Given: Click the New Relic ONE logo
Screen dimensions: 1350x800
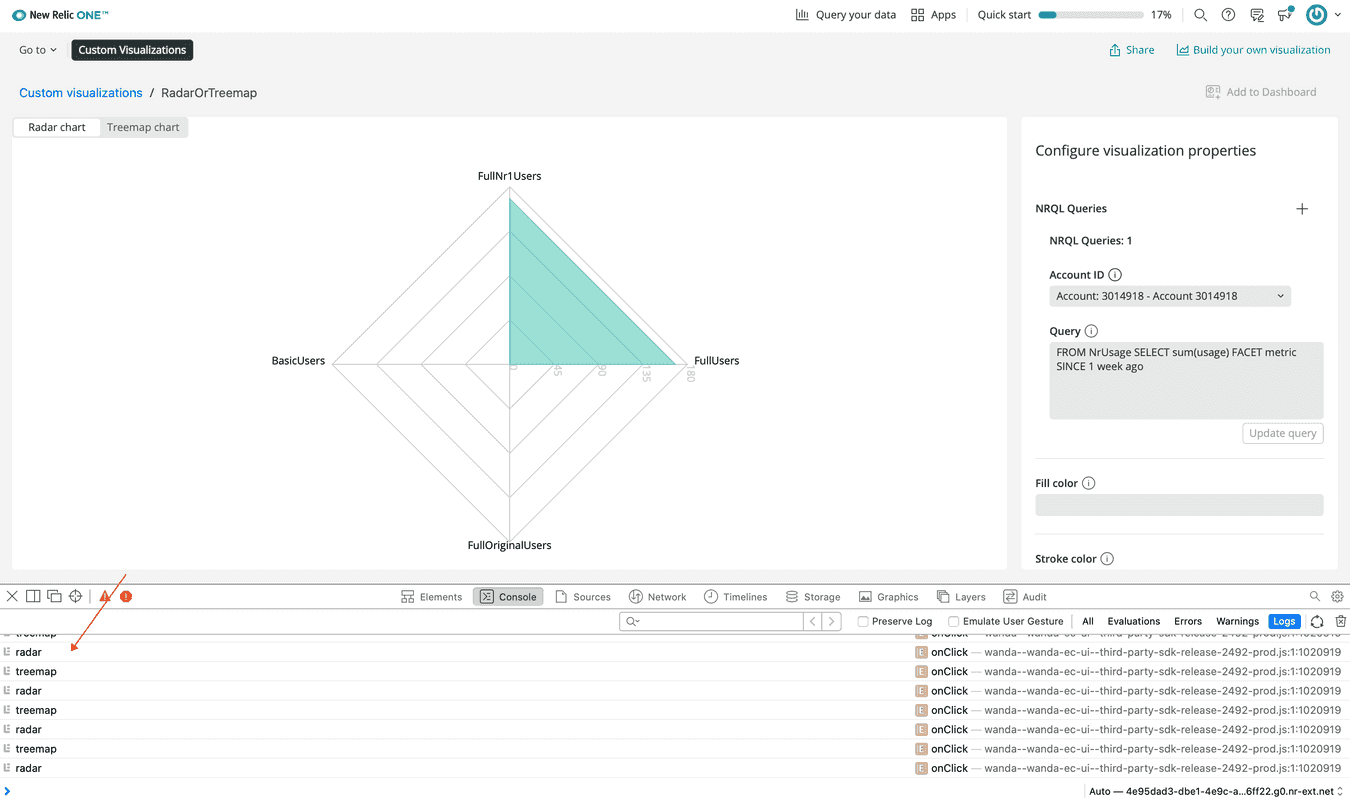Looking at the screenshot, I should [x=60, y=15].
